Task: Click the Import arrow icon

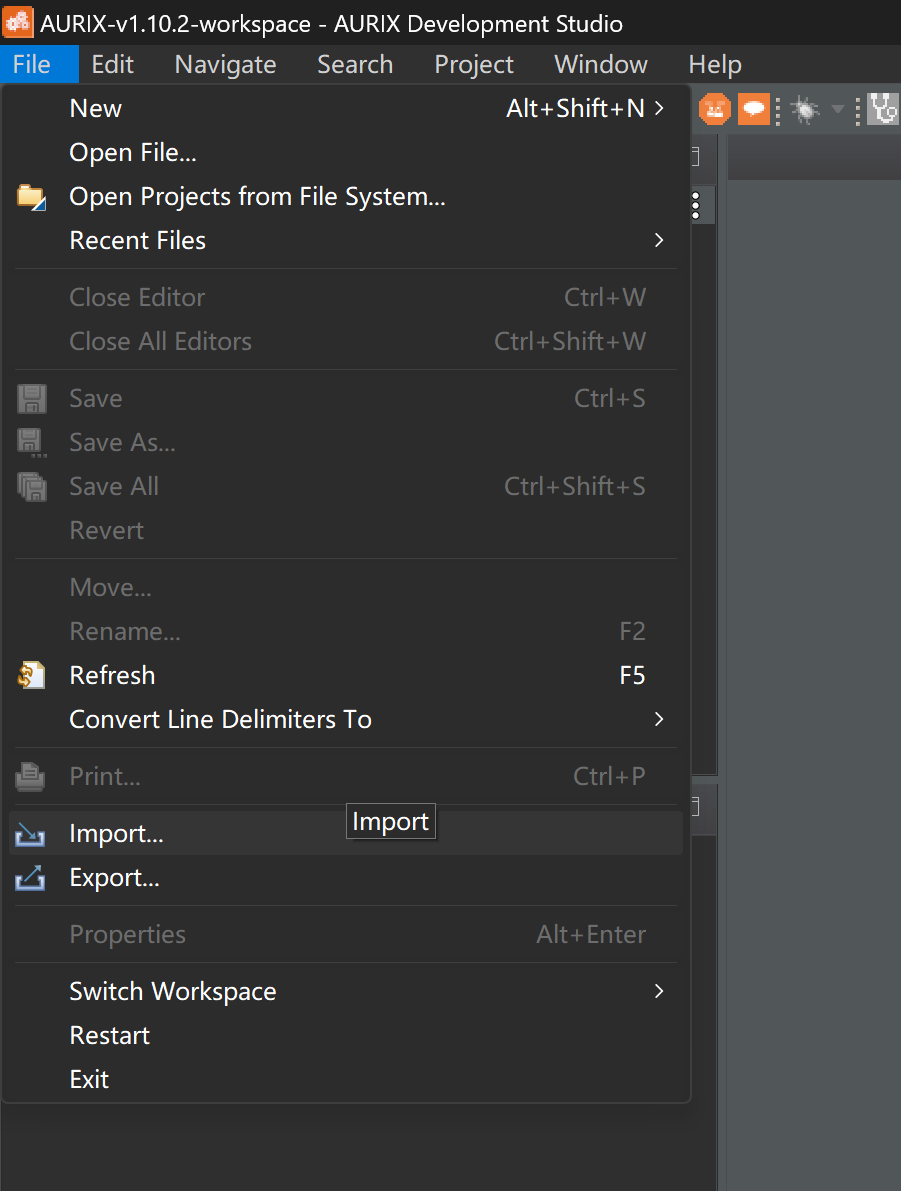Action: click(x=30, y=834)
